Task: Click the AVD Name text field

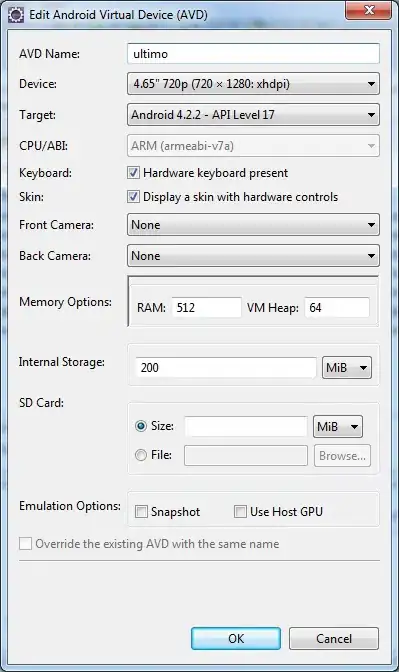Action: (253, 54)
